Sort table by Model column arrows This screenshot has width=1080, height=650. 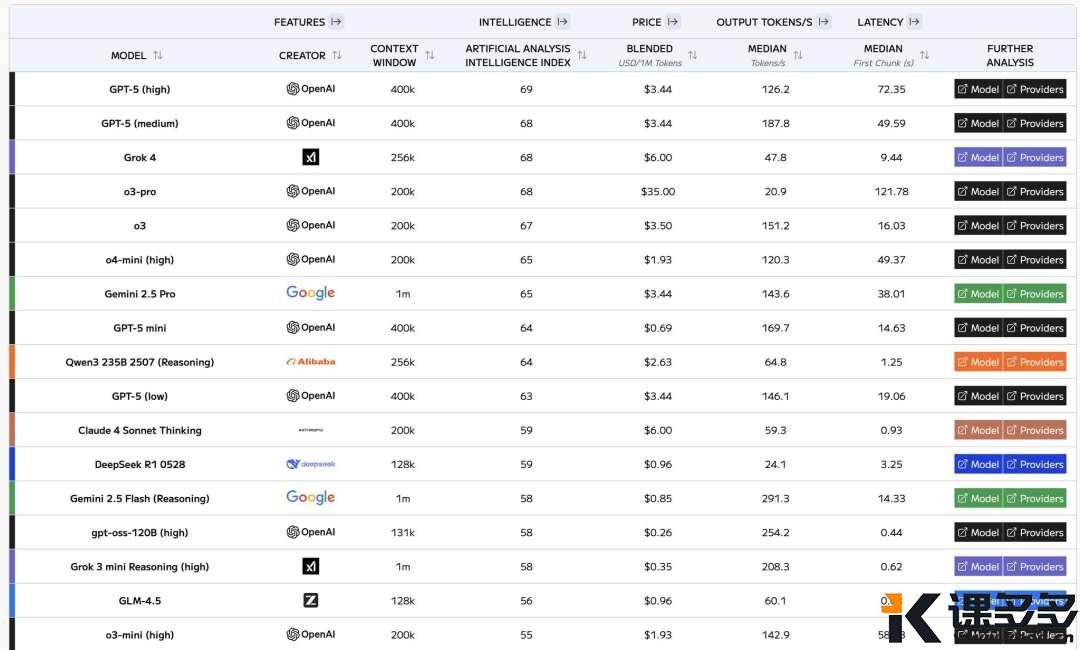coord(158,55)
